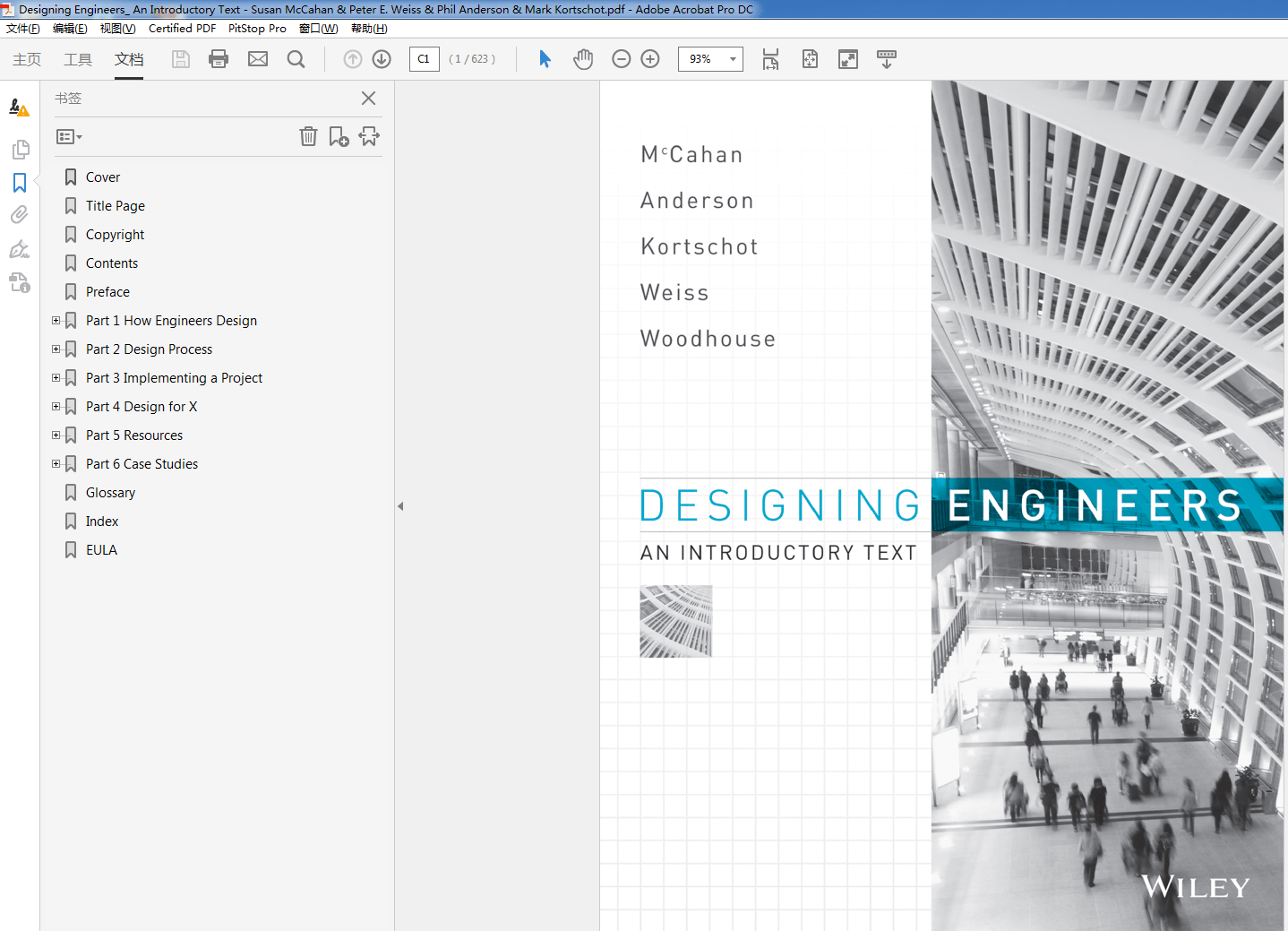Viewport: 1288px width, 931px height.
Task: Open the Contents bookmark
Action: click(x=112, y=263)
